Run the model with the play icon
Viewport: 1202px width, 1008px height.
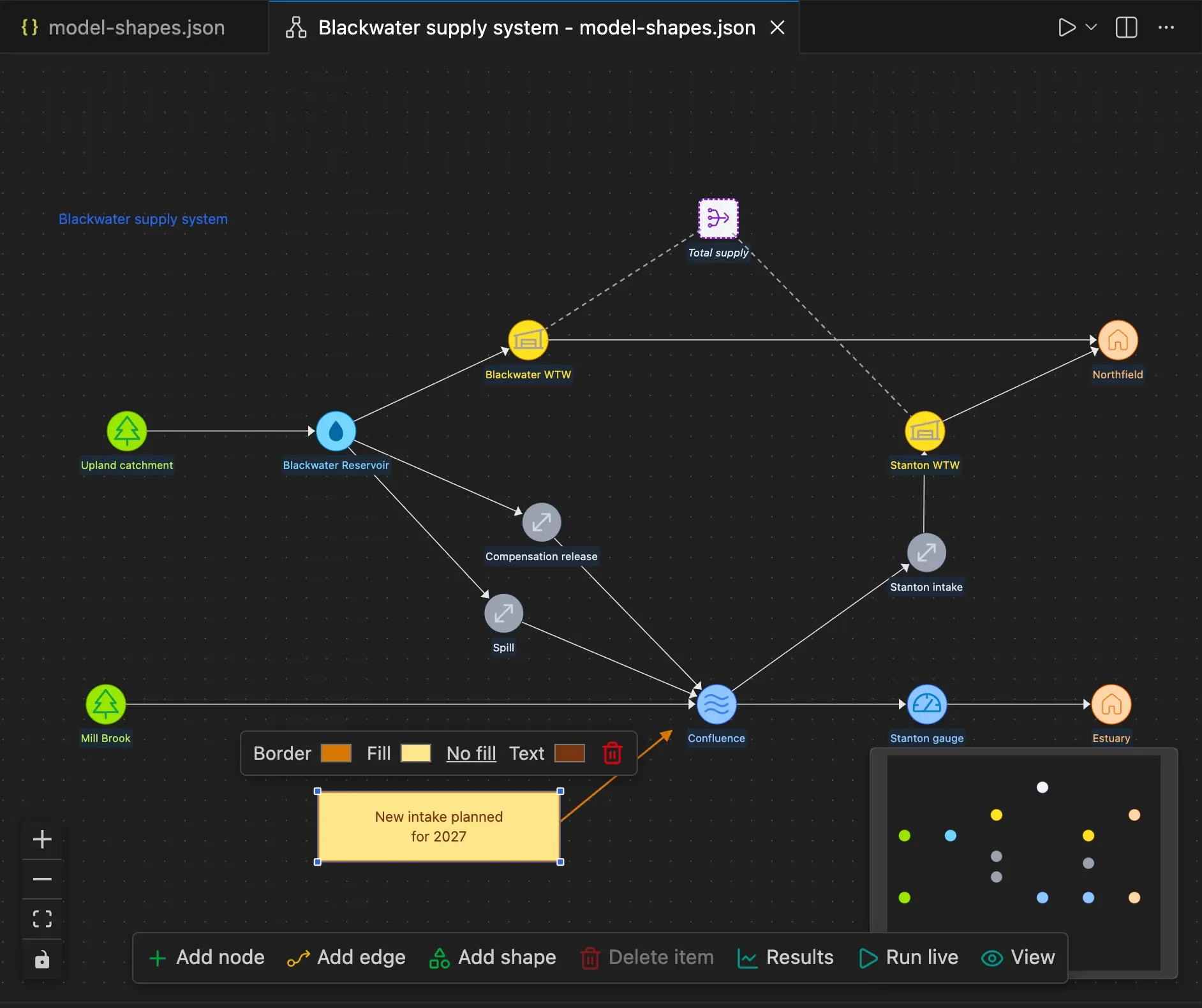point(1066,27)
